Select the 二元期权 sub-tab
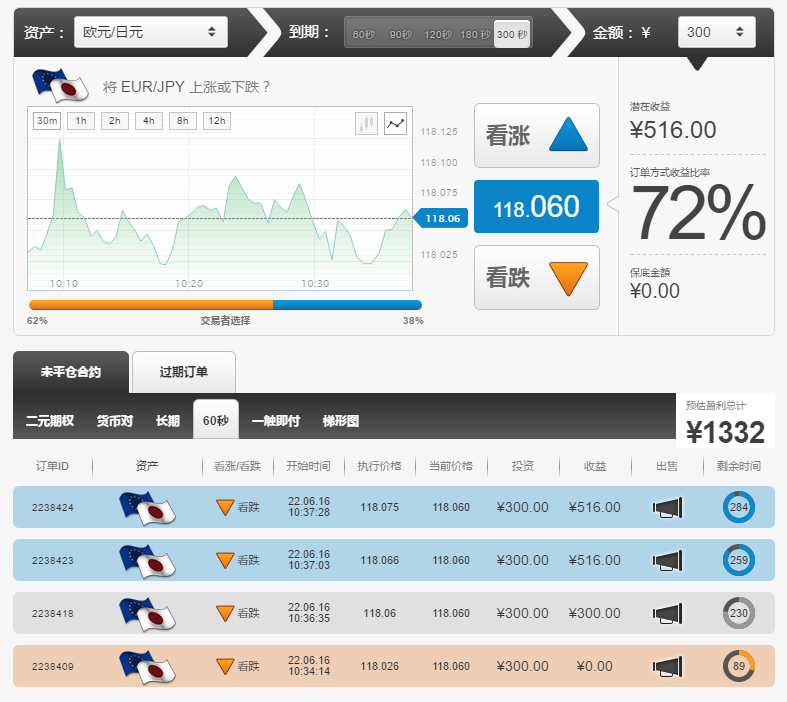The width and height of the screenshot is (787, 702). tap(50, 420)
